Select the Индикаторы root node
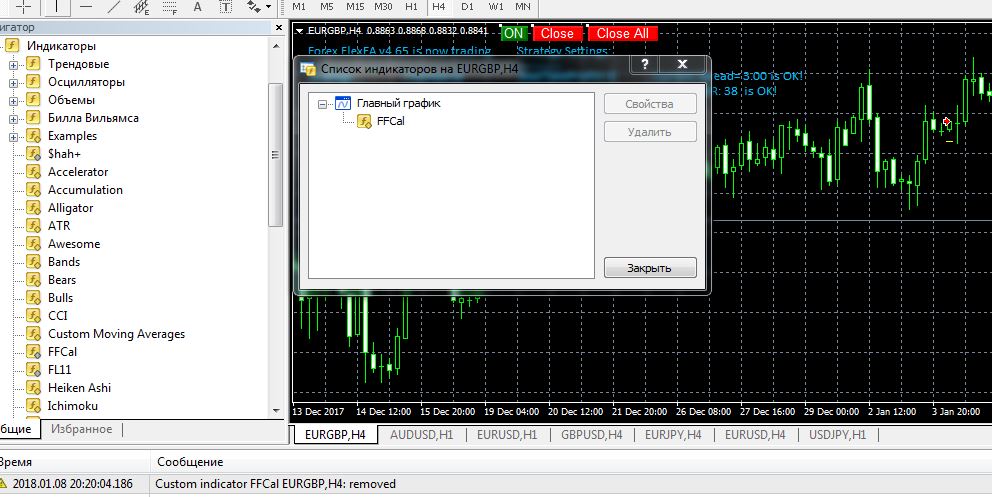 tap(61, 46)
